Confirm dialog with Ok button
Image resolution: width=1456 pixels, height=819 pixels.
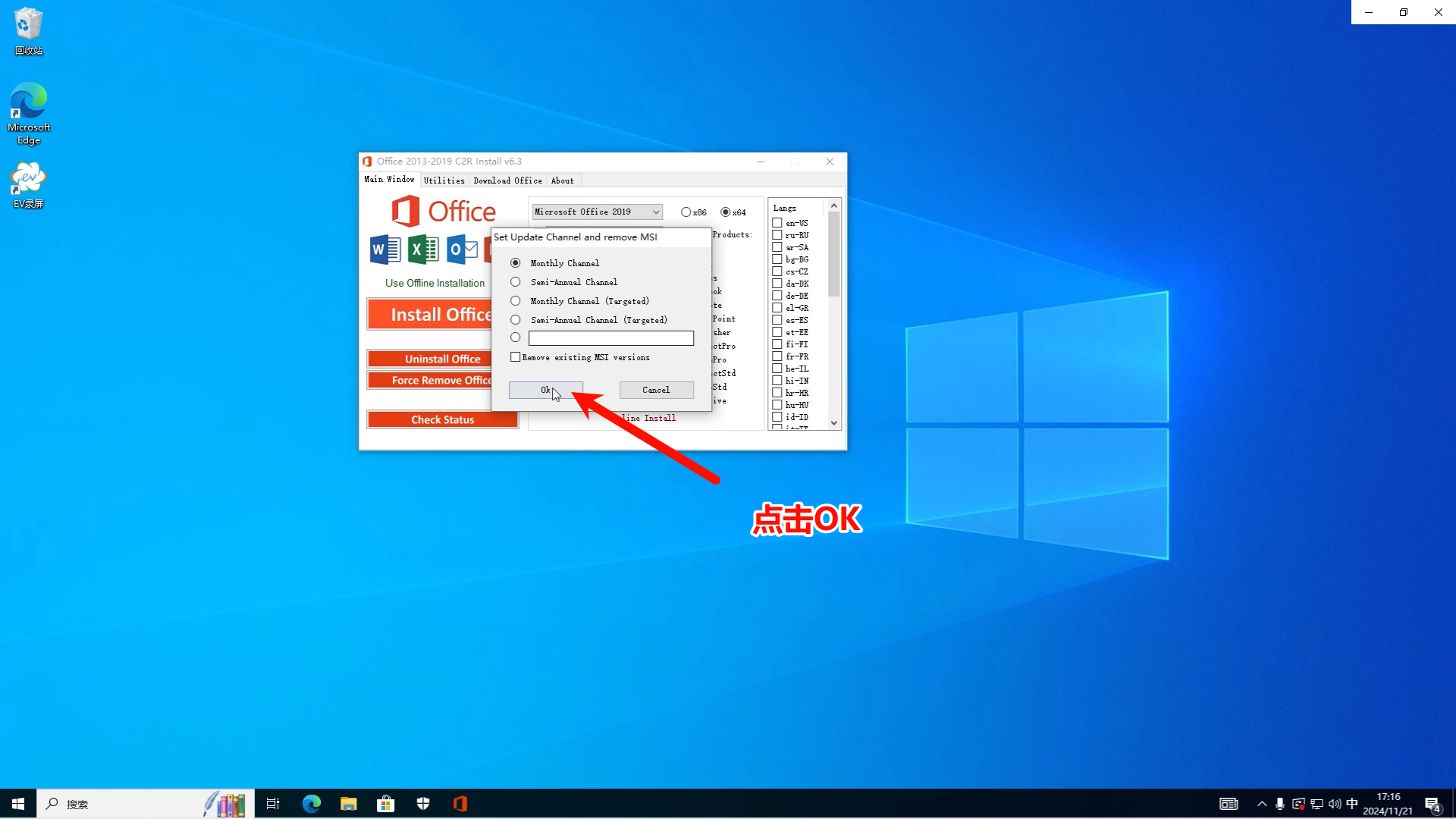coord(546,390)
